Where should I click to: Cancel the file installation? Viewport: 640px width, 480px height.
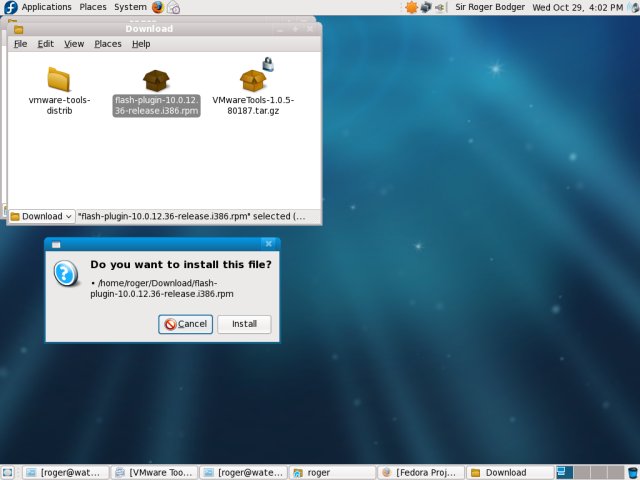[186, 324]
